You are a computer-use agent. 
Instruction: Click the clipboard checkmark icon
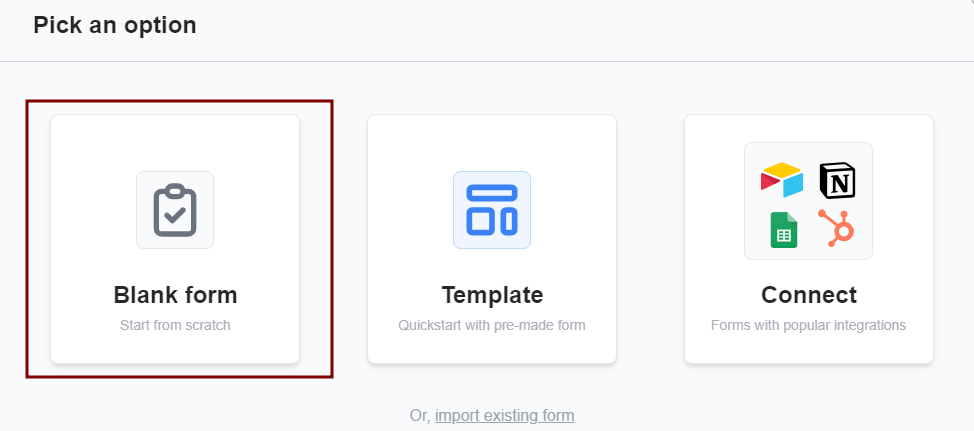[175, 210]
